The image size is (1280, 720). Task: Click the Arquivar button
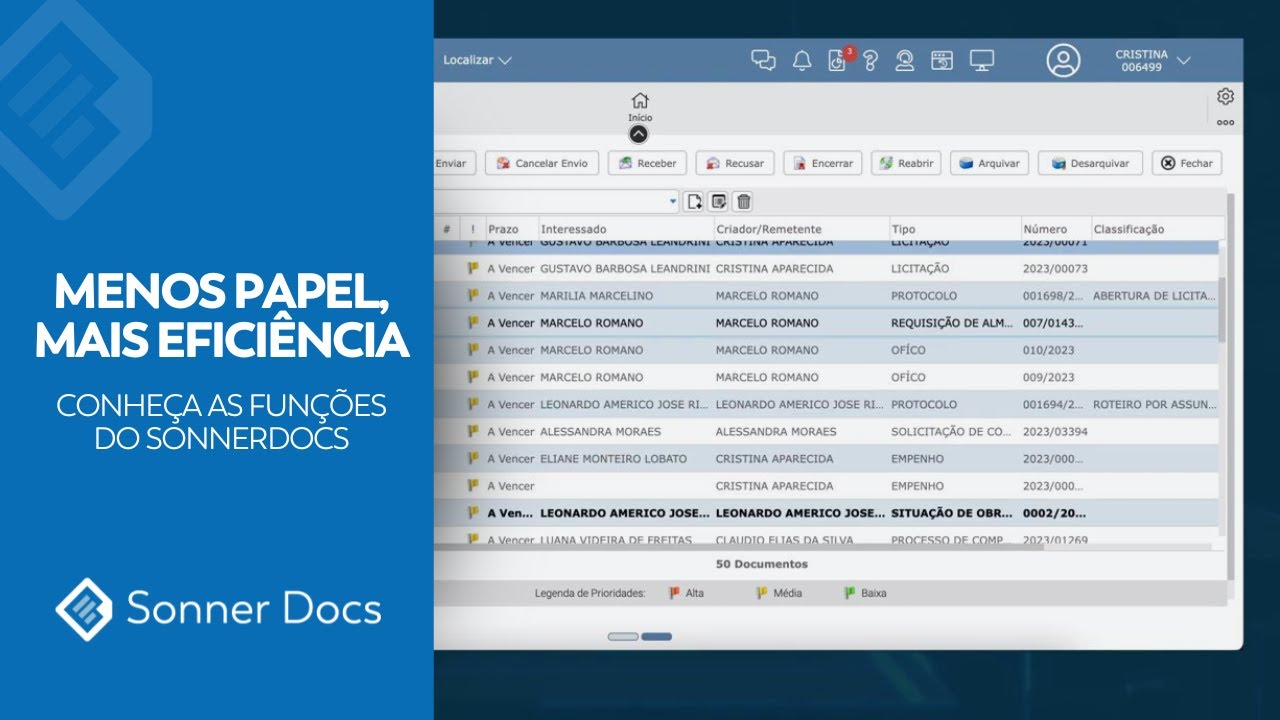coord(989,163)
